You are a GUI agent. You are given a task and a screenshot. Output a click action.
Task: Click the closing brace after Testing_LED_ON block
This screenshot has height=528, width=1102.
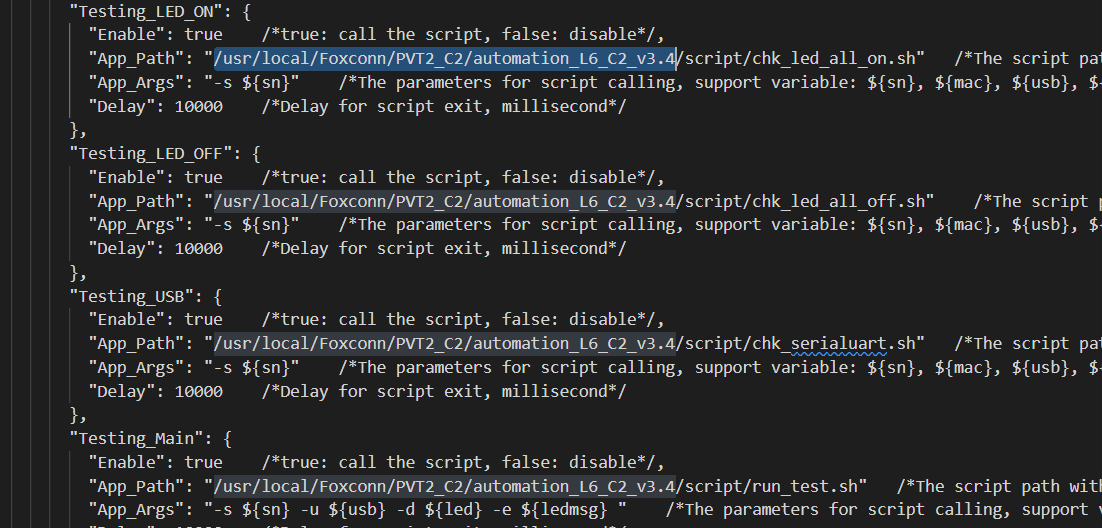[x=75, y=130]
